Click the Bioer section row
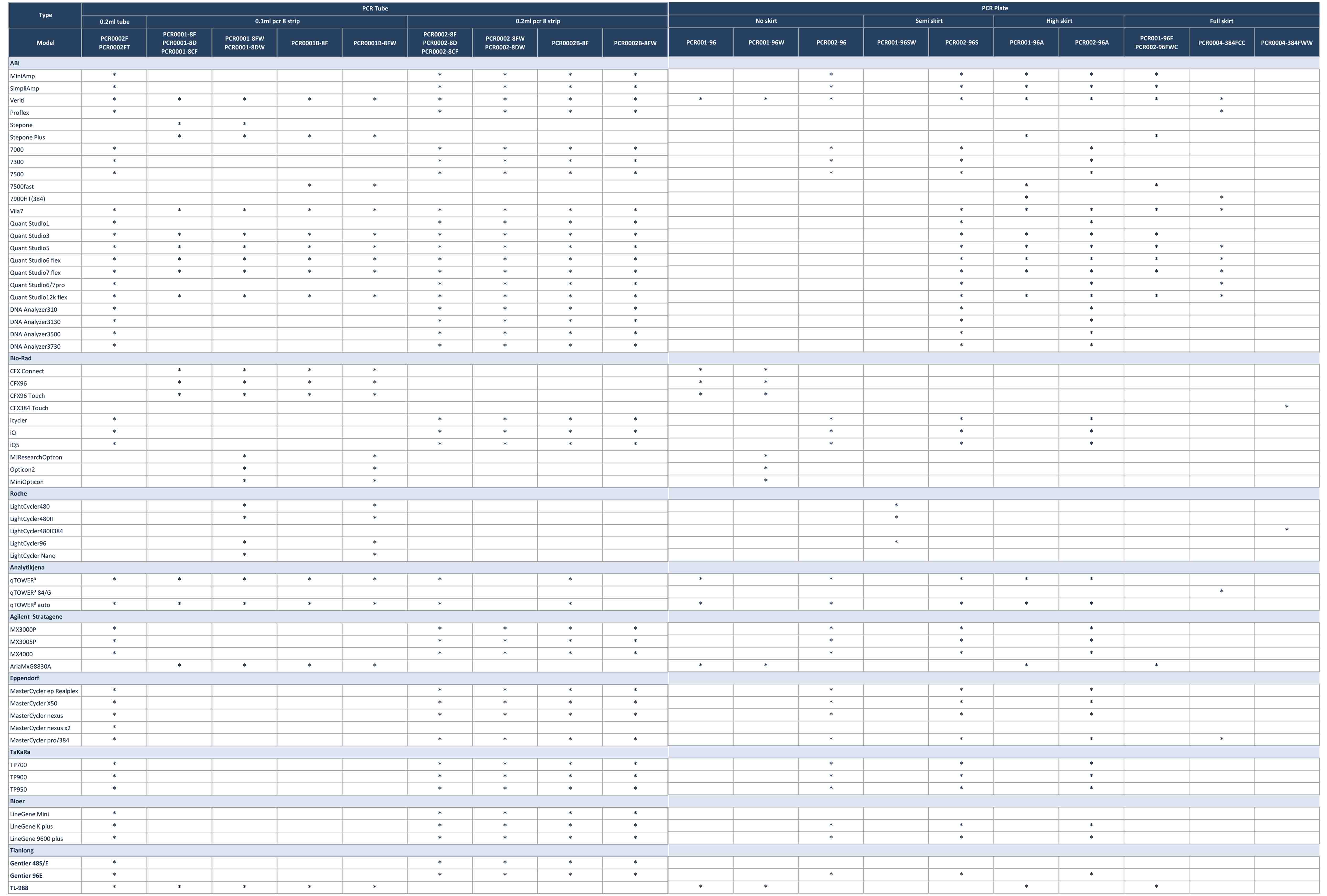The width and height of the screenshot is (1327, 896). click(x=664, y=801)
